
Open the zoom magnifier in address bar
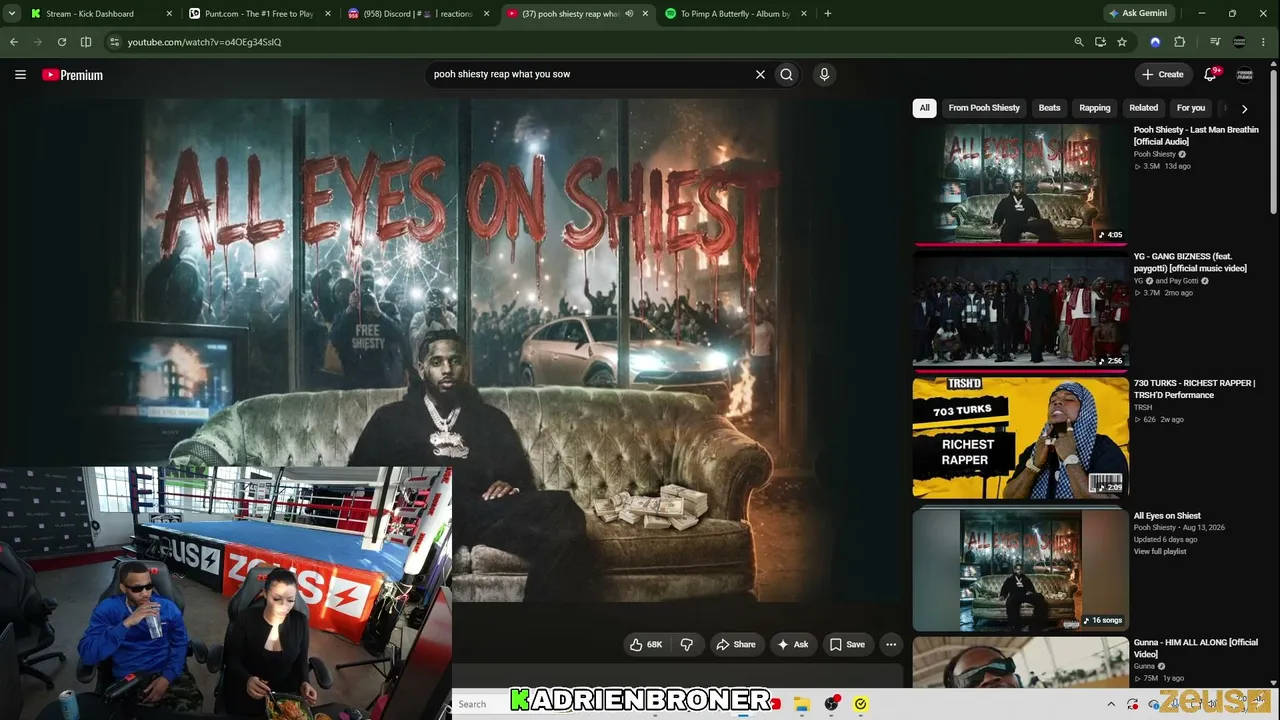(1079, 42)
